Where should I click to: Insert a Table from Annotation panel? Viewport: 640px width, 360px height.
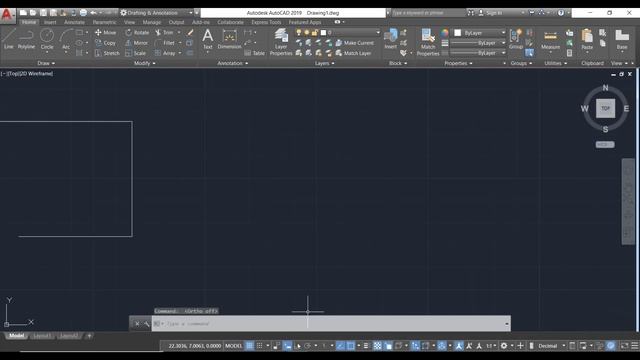pos(255,53)
